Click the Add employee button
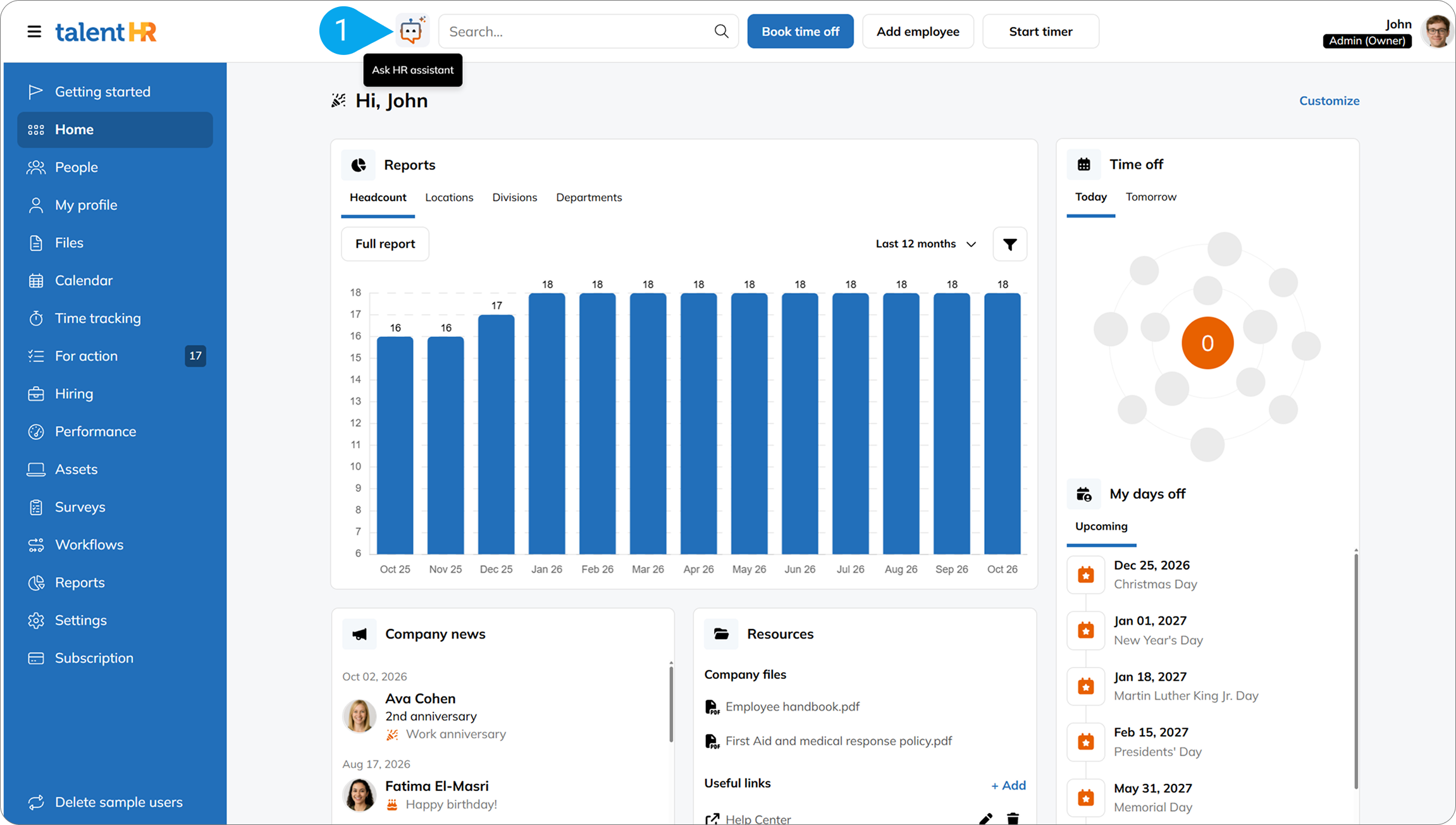The height and width of the screenshot is (825, 1456). (x=918, y=31)
